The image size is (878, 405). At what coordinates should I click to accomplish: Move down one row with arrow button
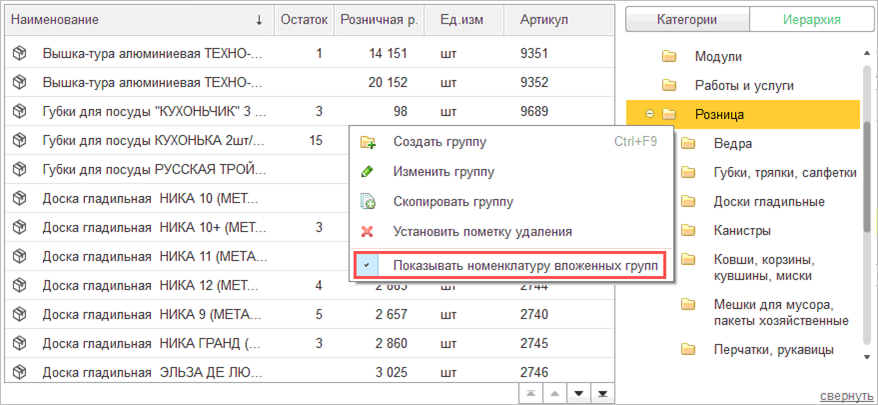point(578,393)
